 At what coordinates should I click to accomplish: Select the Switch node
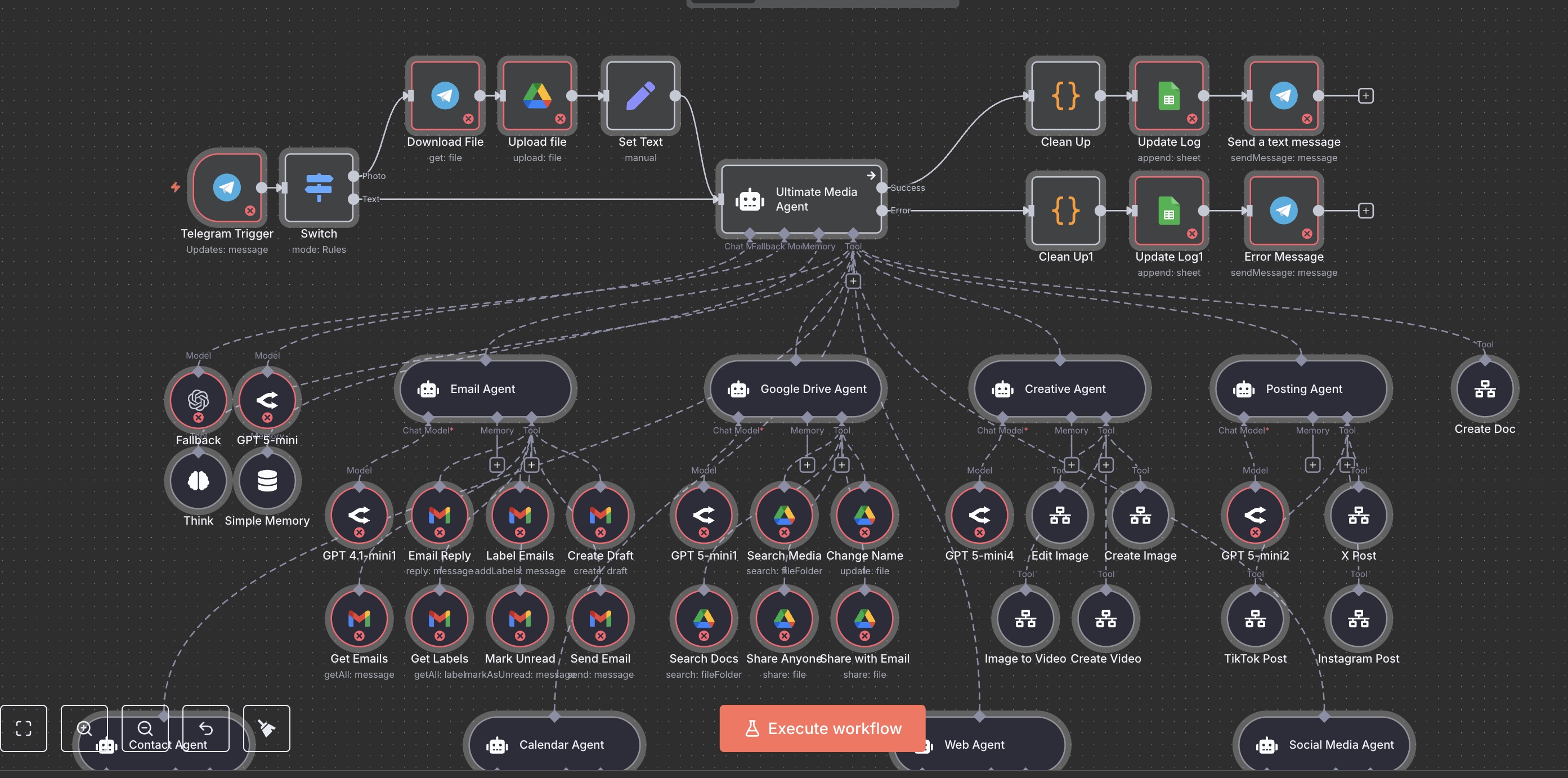pyautogui.click(x=319, y=187)
